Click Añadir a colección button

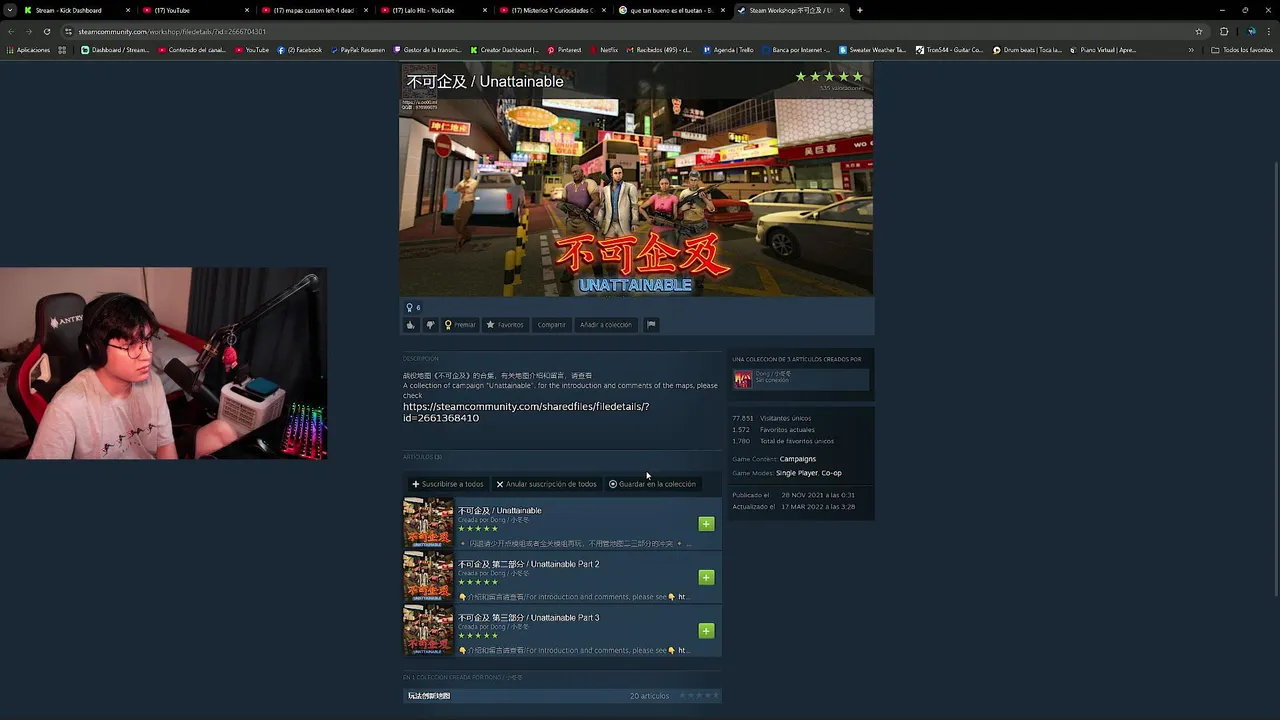coord(606,325)
